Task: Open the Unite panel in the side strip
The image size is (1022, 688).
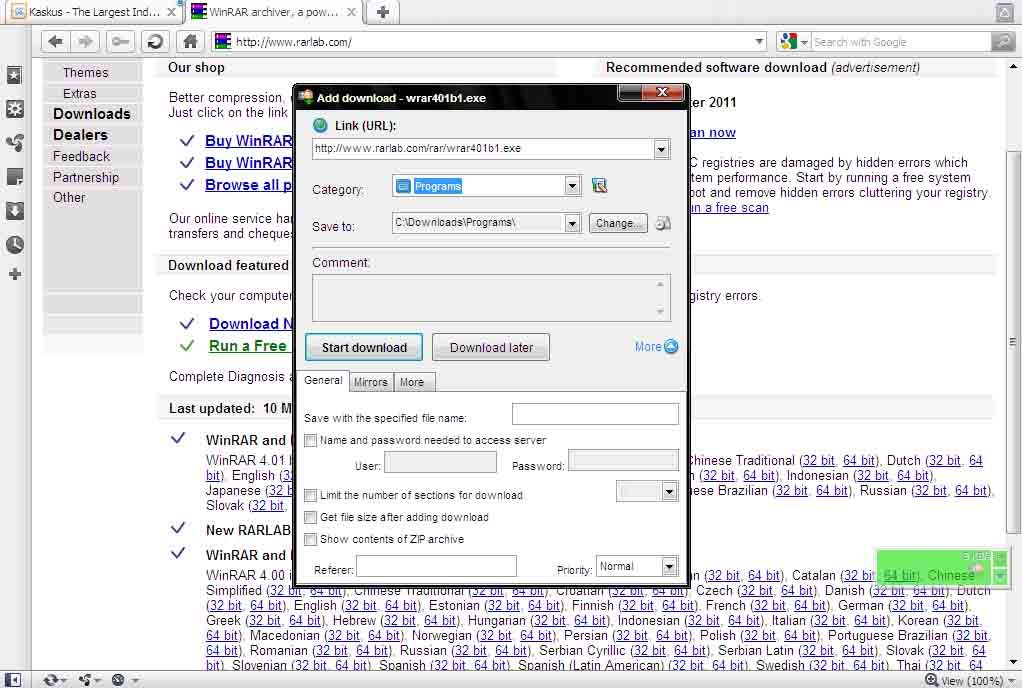Action: pos(14,143)
